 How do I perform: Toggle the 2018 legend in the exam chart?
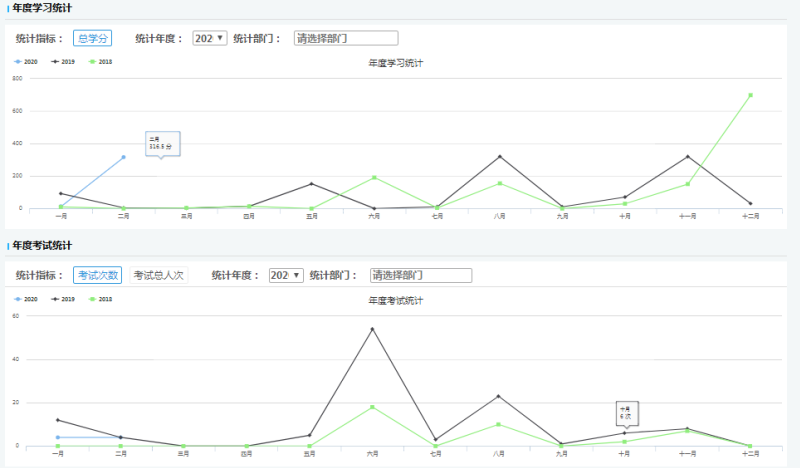pos(101,299)
